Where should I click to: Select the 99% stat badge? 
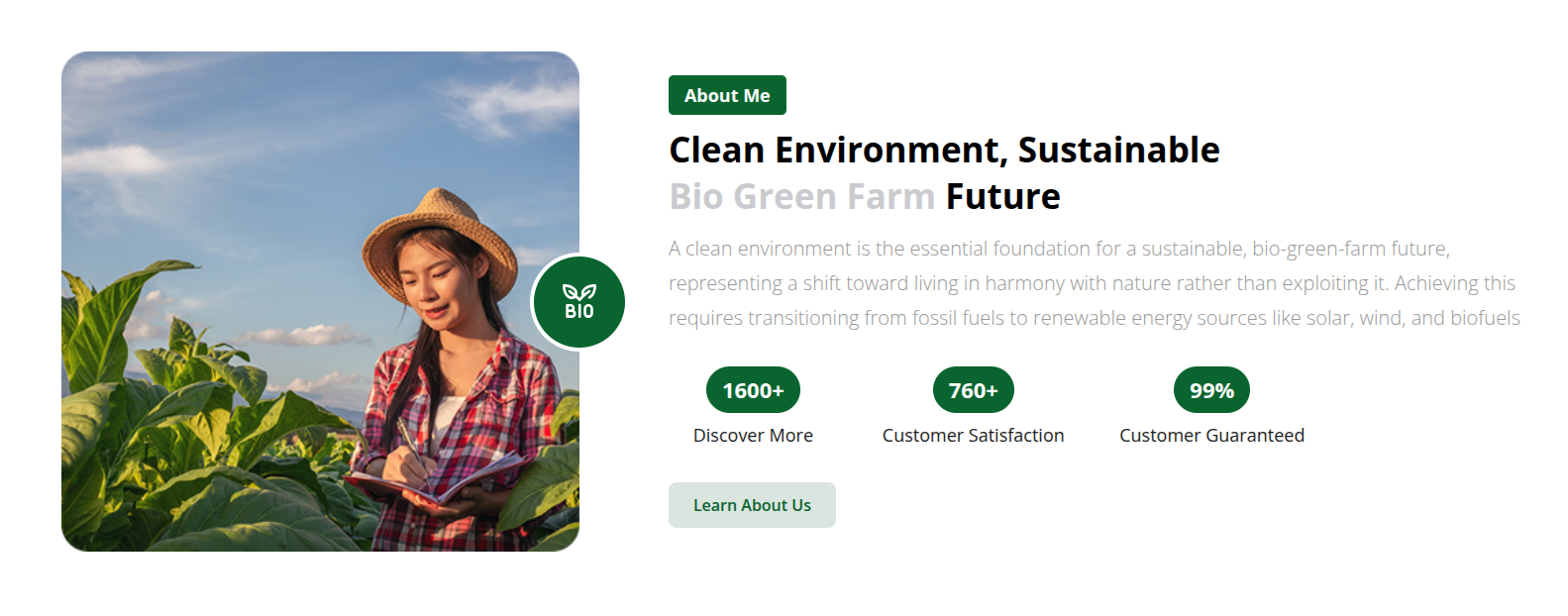(x=1211, y=390)
